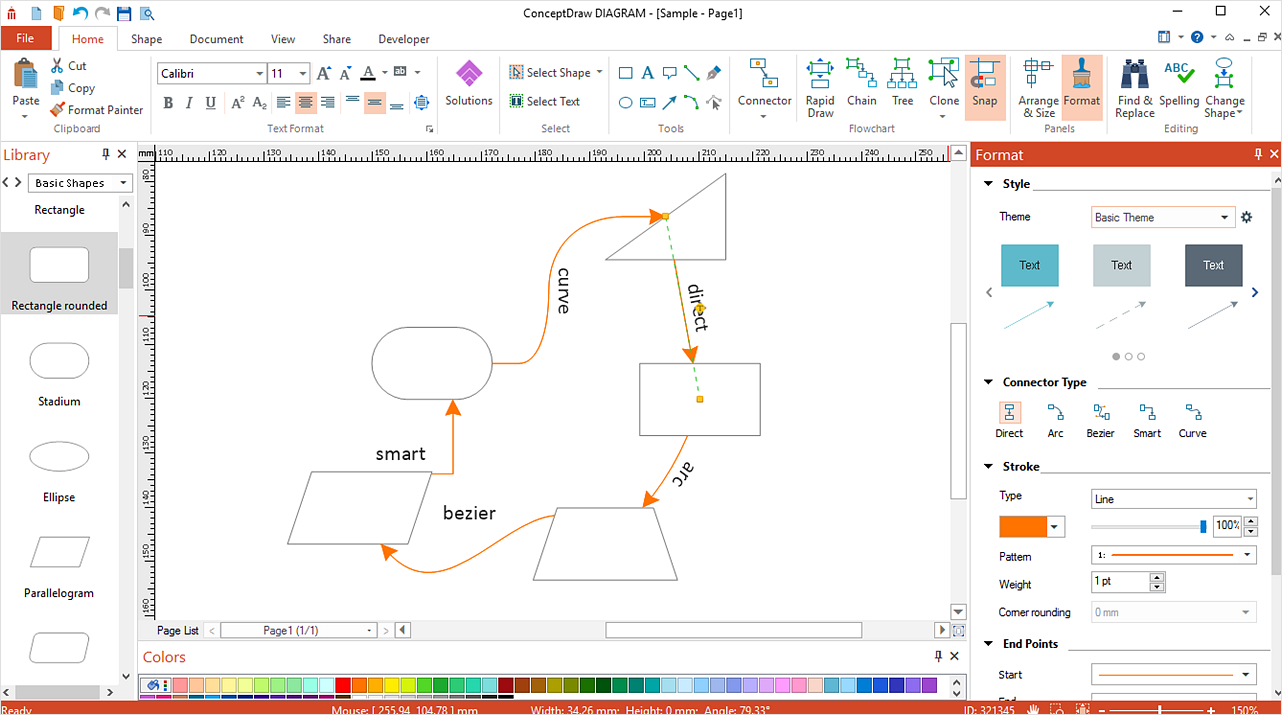
Task: Open the Solutions panel icon
Action: coord(469,84)
